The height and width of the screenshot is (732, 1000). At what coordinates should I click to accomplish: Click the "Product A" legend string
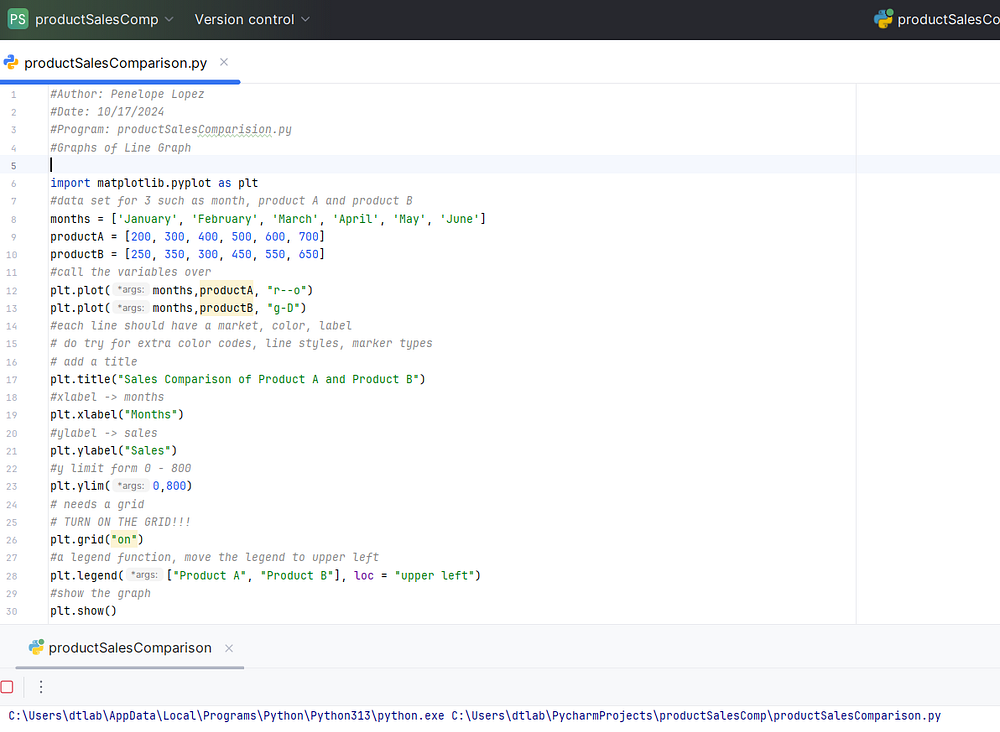coord(210,575)
